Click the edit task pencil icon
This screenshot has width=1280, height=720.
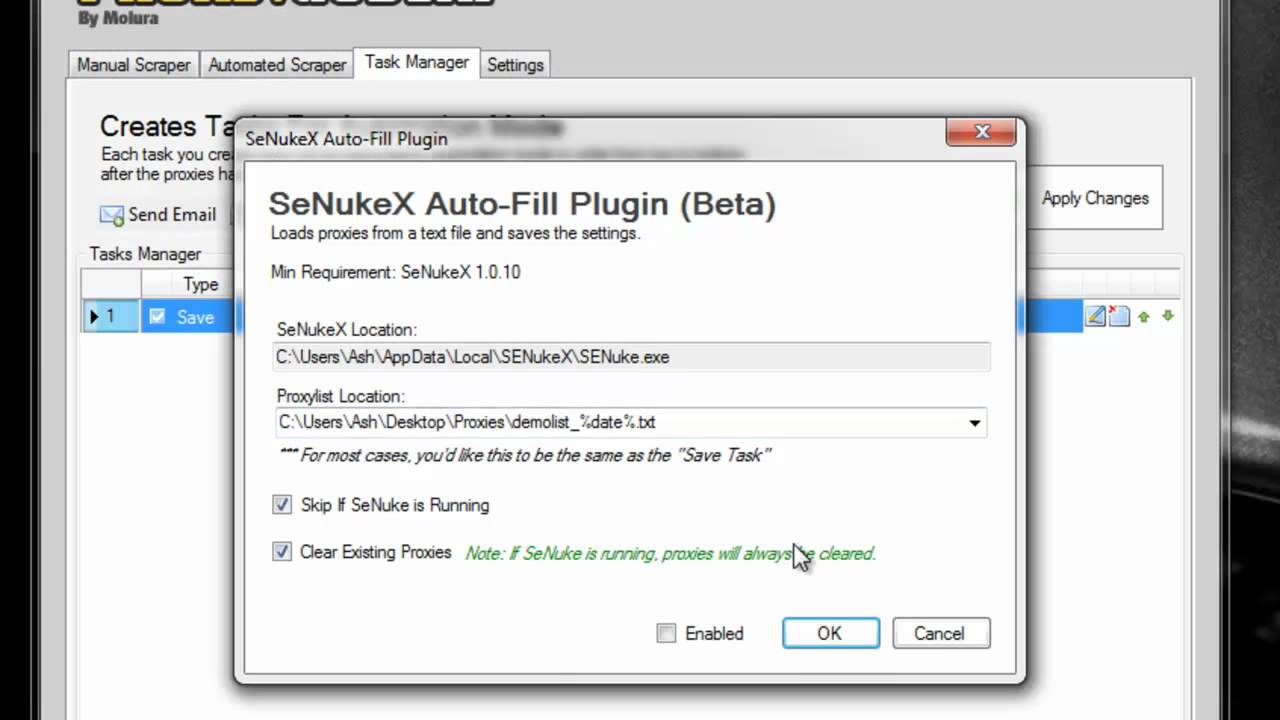[x=1096, y=317]
